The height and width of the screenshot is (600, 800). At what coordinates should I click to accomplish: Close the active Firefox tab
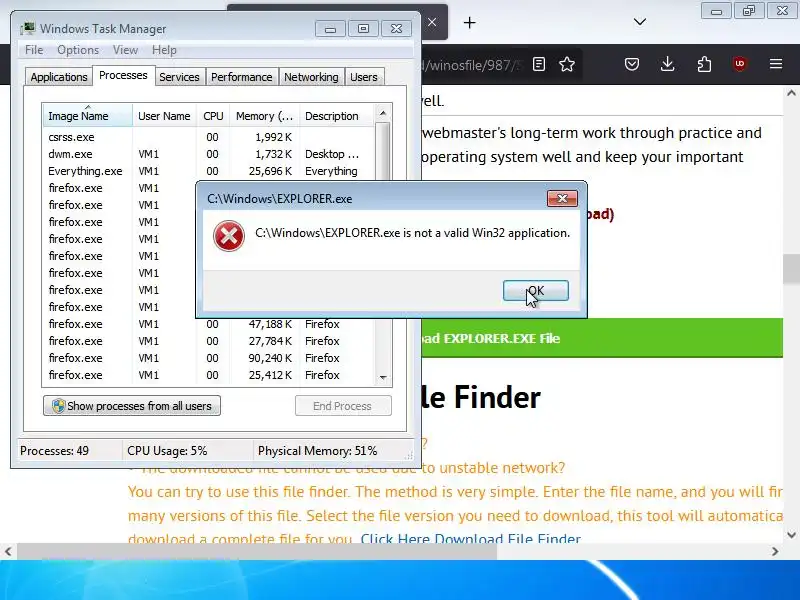432,22
